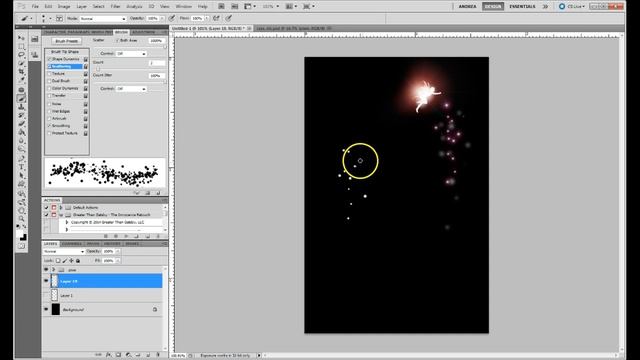The height and width of the screenshot is (360, 640).
Task: Open the brush Mode dropdown
Action: pyautogui.click(x=102, y=19)
